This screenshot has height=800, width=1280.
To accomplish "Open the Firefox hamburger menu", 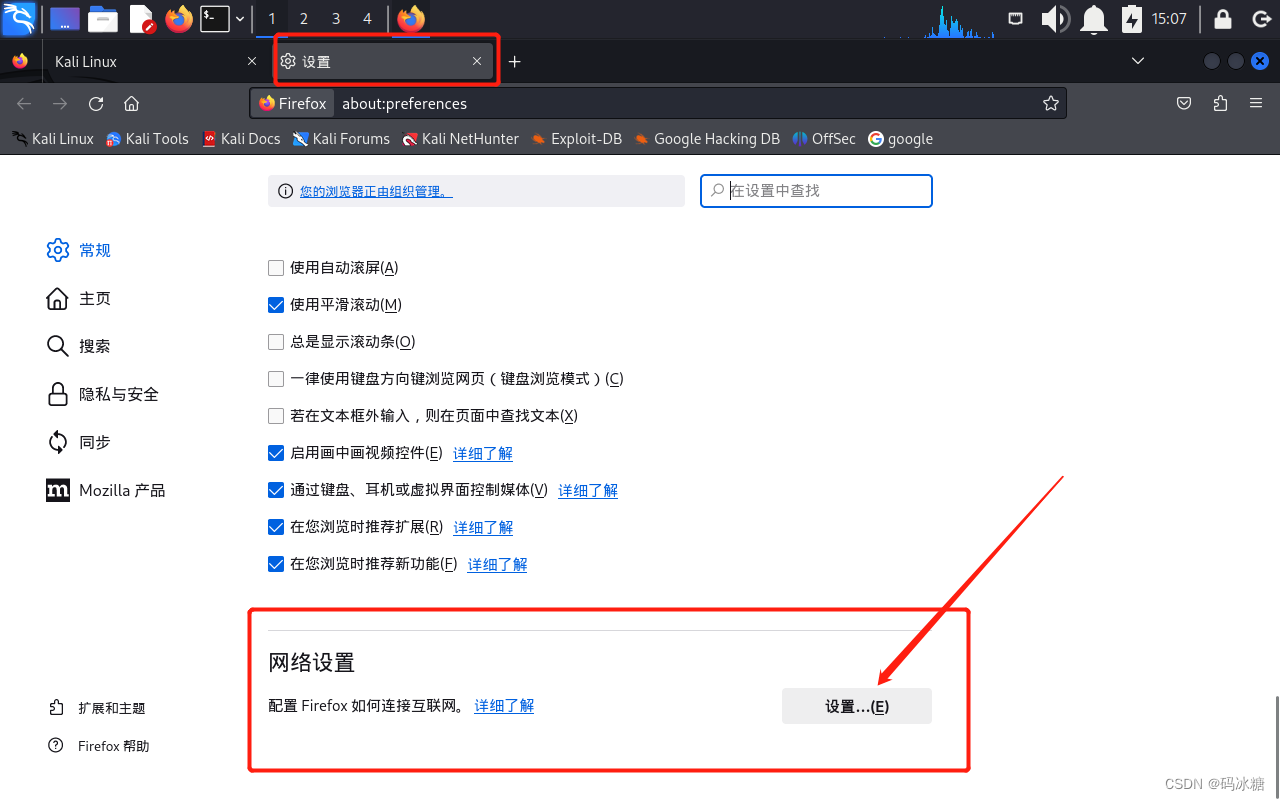I will 1256,103.
